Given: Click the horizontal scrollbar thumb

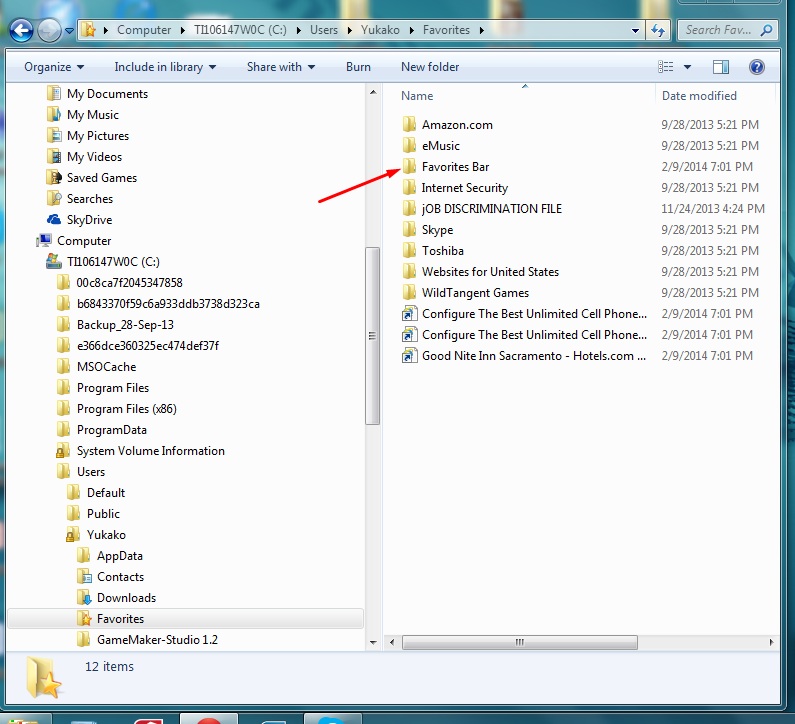Looking at the screenshot, I should 520,642.
